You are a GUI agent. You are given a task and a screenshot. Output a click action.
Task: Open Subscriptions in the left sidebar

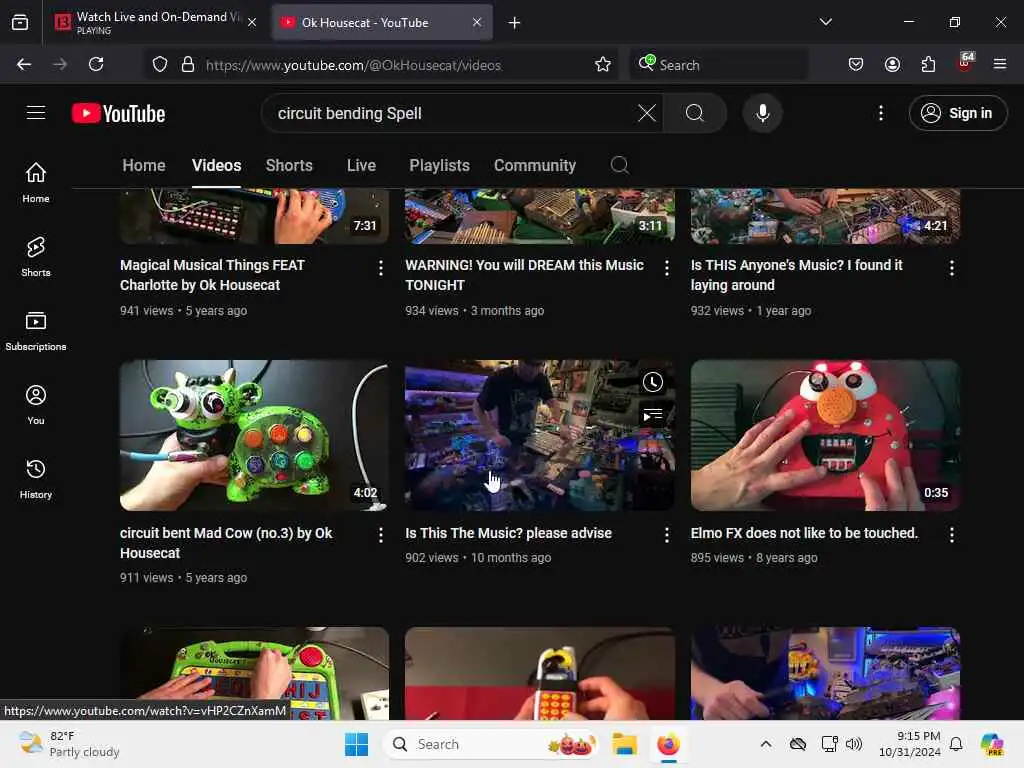pyautogui.click(x=36, y=331)
